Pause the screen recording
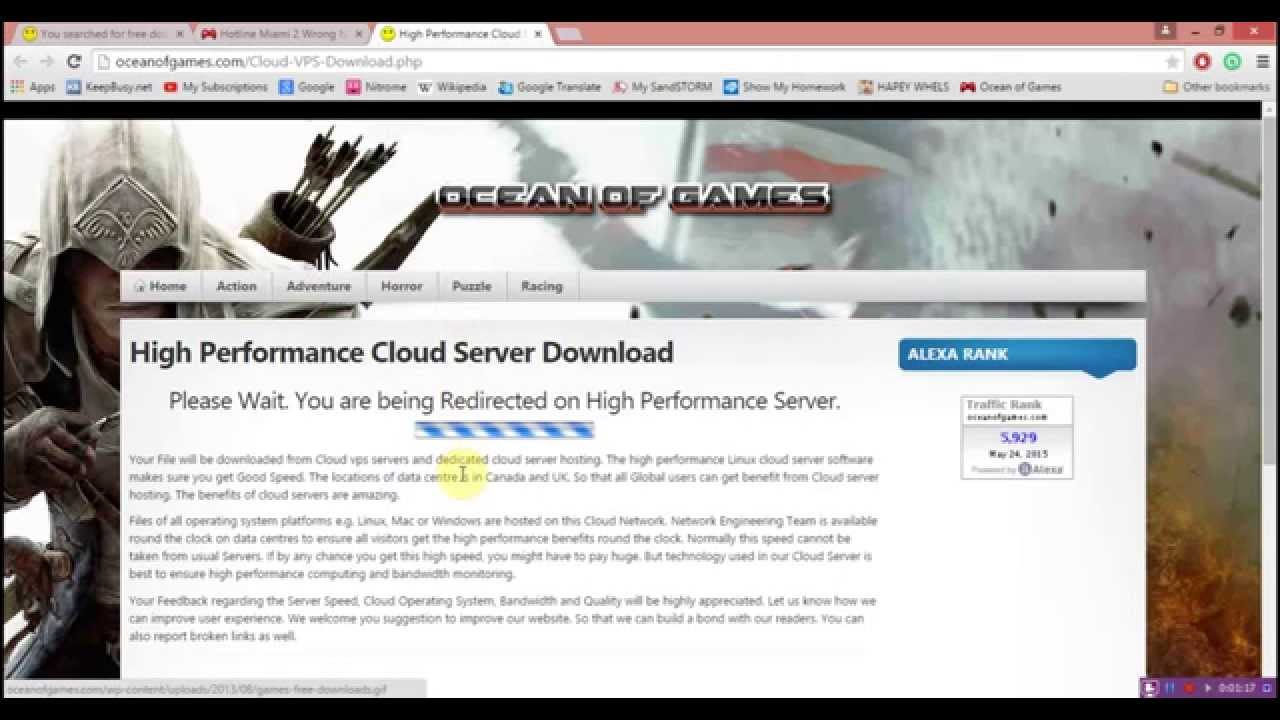 [x=1170, y=688]
